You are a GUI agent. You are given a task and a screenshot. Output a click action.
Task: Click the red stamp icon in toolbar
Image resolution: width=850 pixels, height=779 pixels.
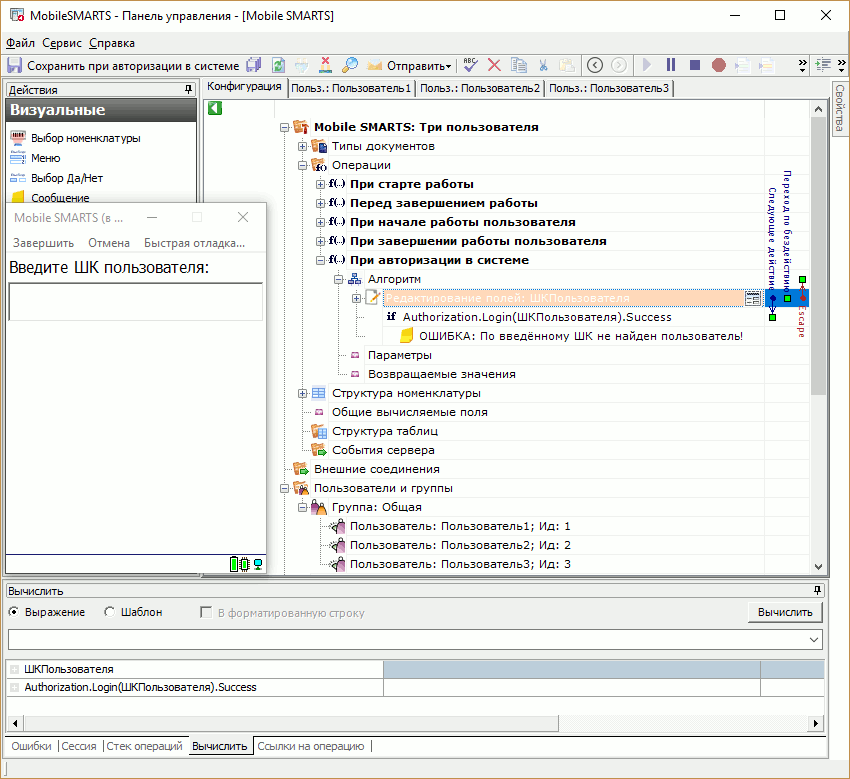(325, 66)
